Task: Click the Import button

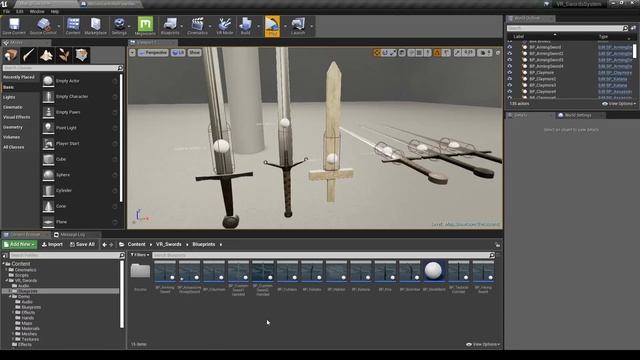Action: (x=52, y=244)
